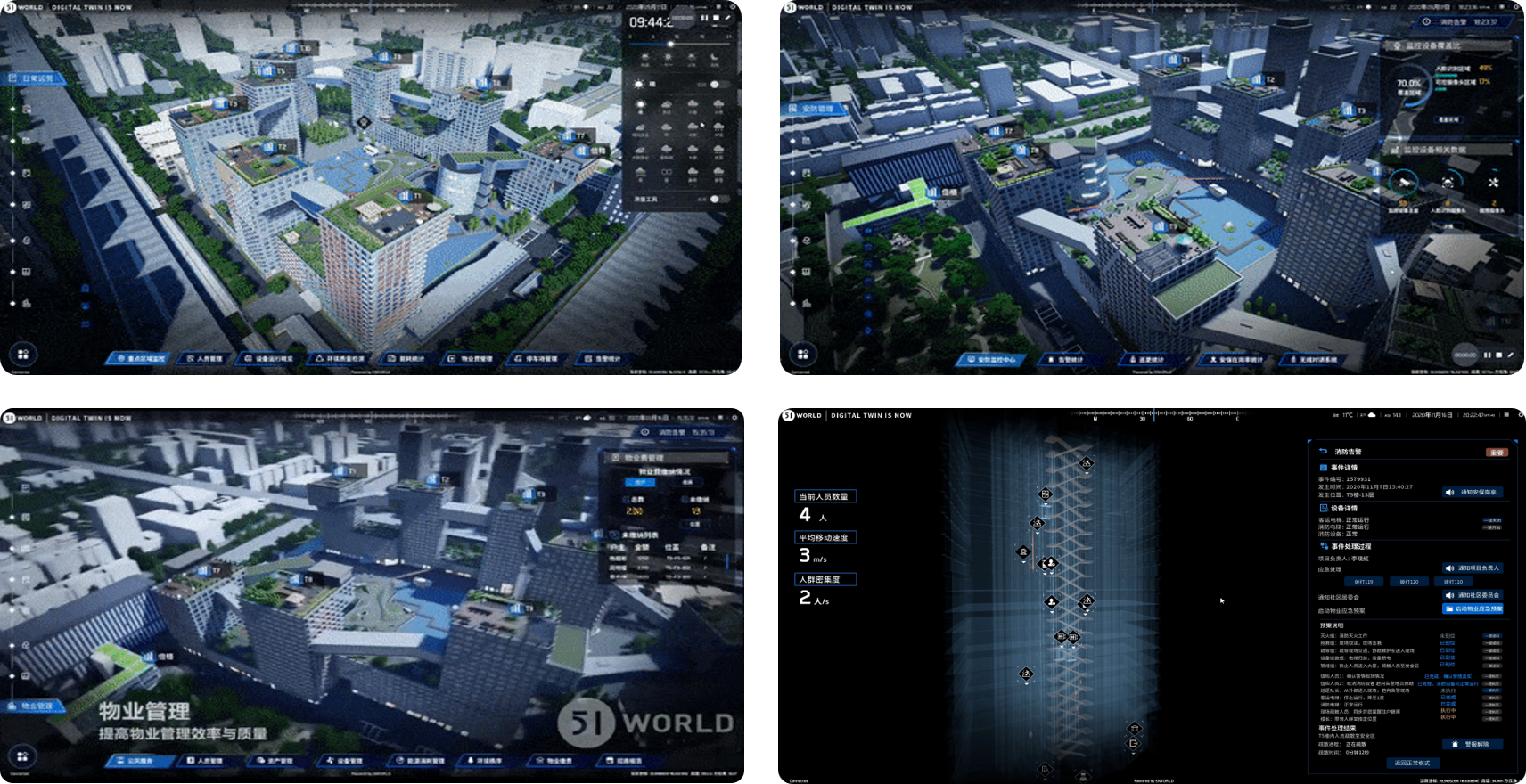Click the grid menu button in bottom-left dashboard
Image resolution: width=1526 pixels, height=784 pixels.
click(22, 756)
